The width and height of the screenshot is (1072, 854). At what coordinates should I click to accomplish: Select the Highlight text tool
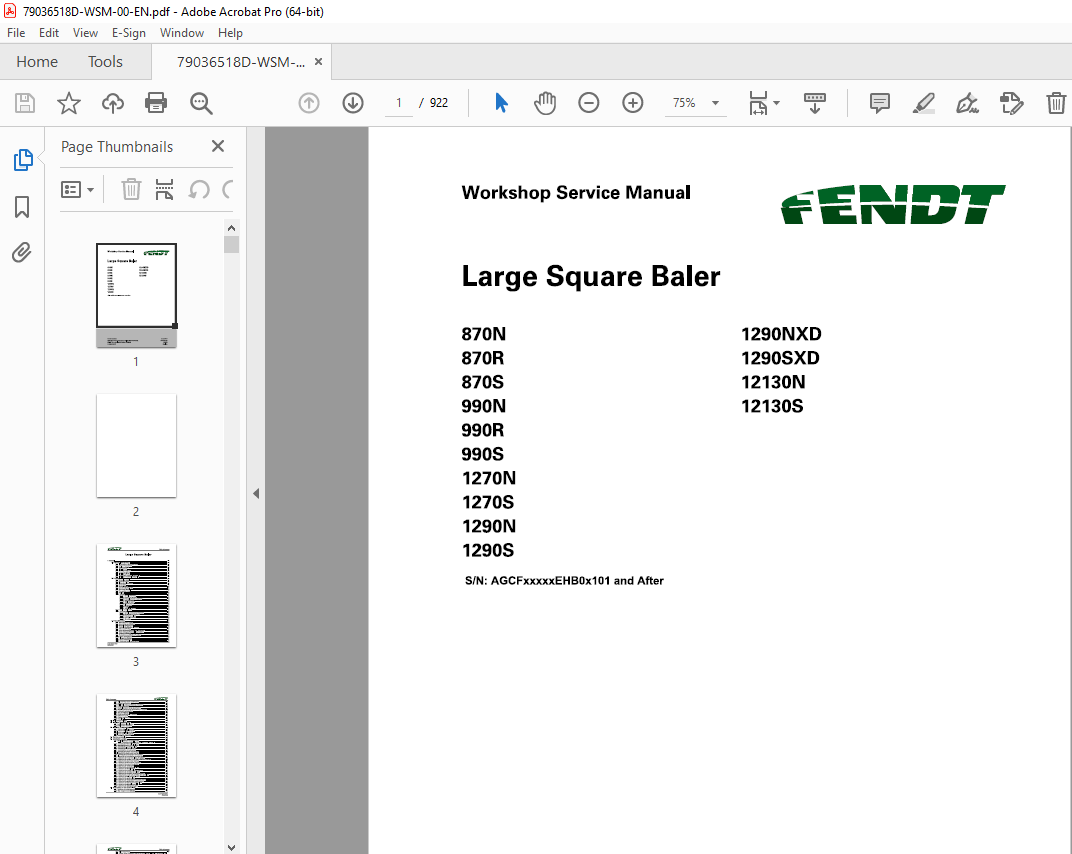click(x=924, y=103)
